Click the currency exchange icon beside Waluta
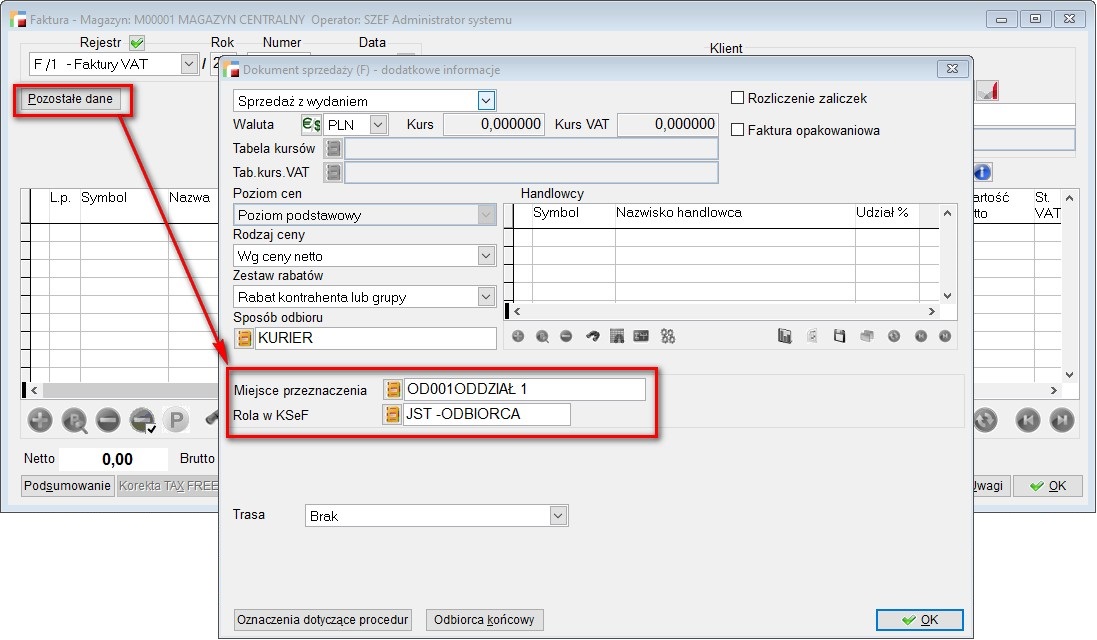 [x=311, y=125]
